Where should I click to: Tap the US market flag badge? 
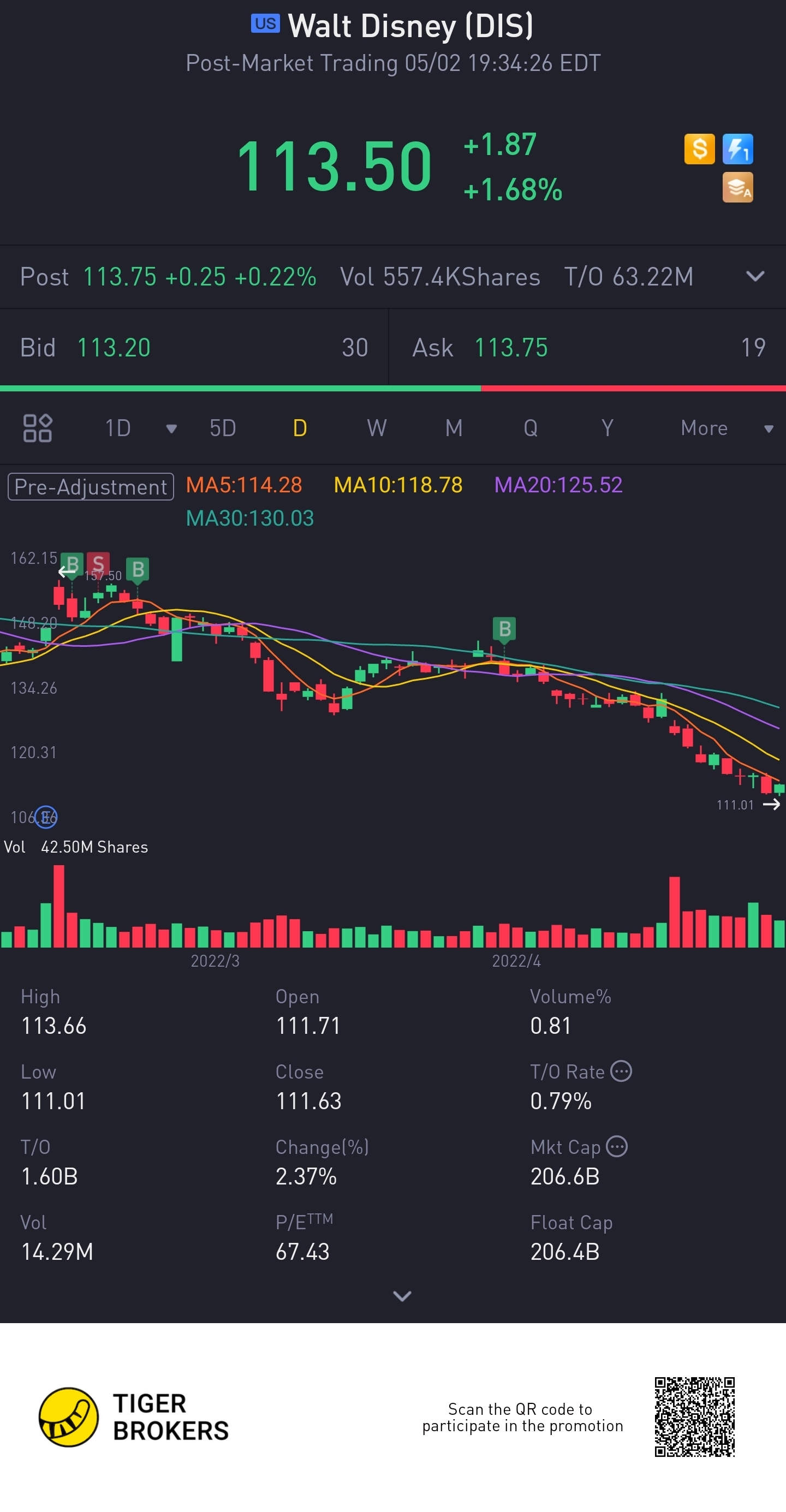point(265,23)
